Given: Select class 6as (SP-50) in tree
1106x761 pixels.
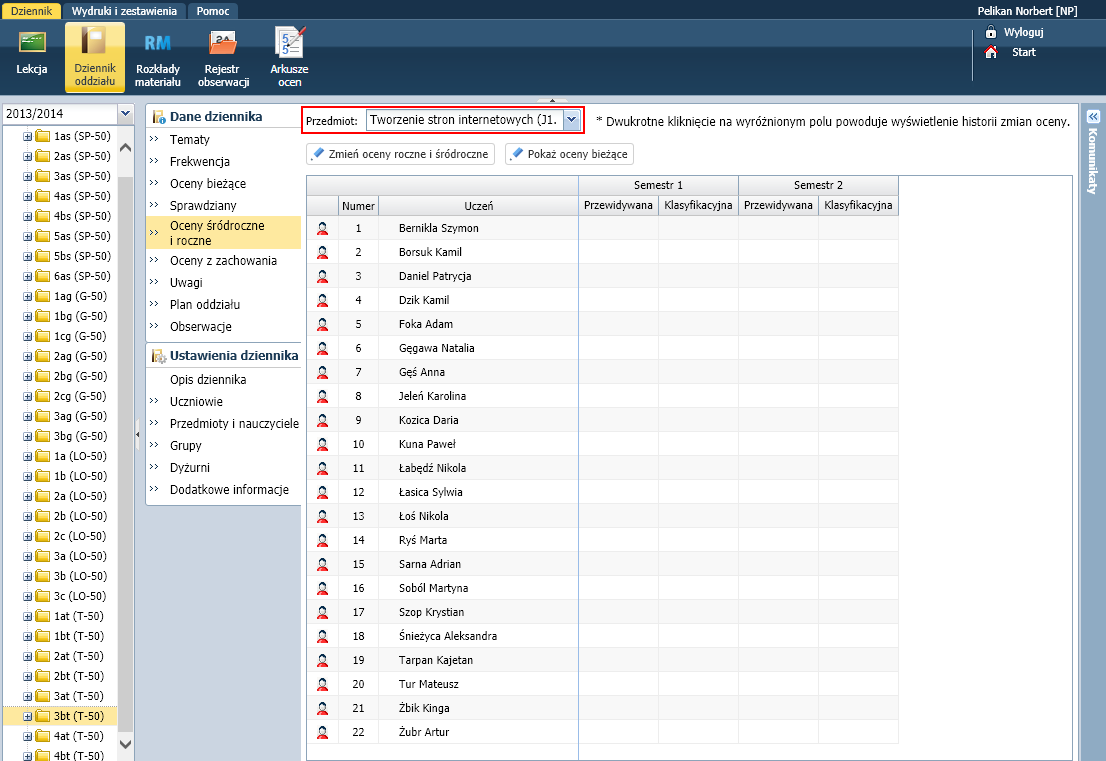Looking at the screenshot, I should tap(82, 276).
